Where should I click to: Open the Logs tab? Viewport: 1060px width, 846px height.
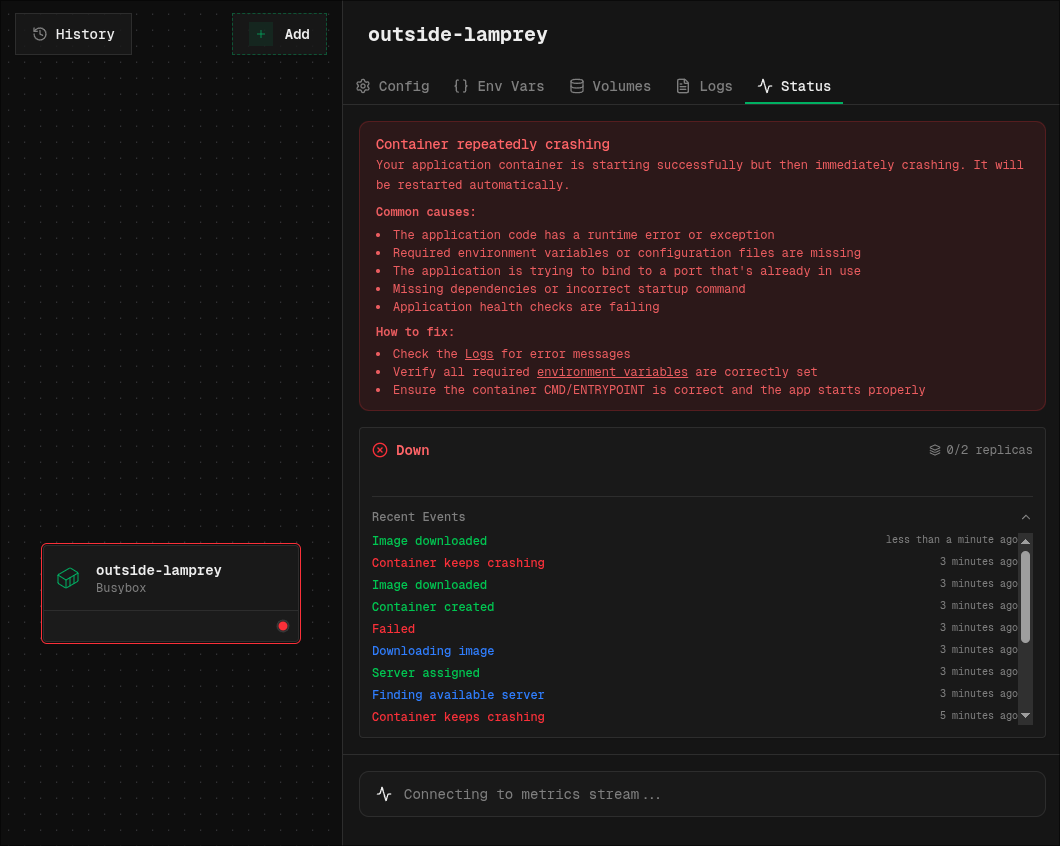[x=704, y=86]
